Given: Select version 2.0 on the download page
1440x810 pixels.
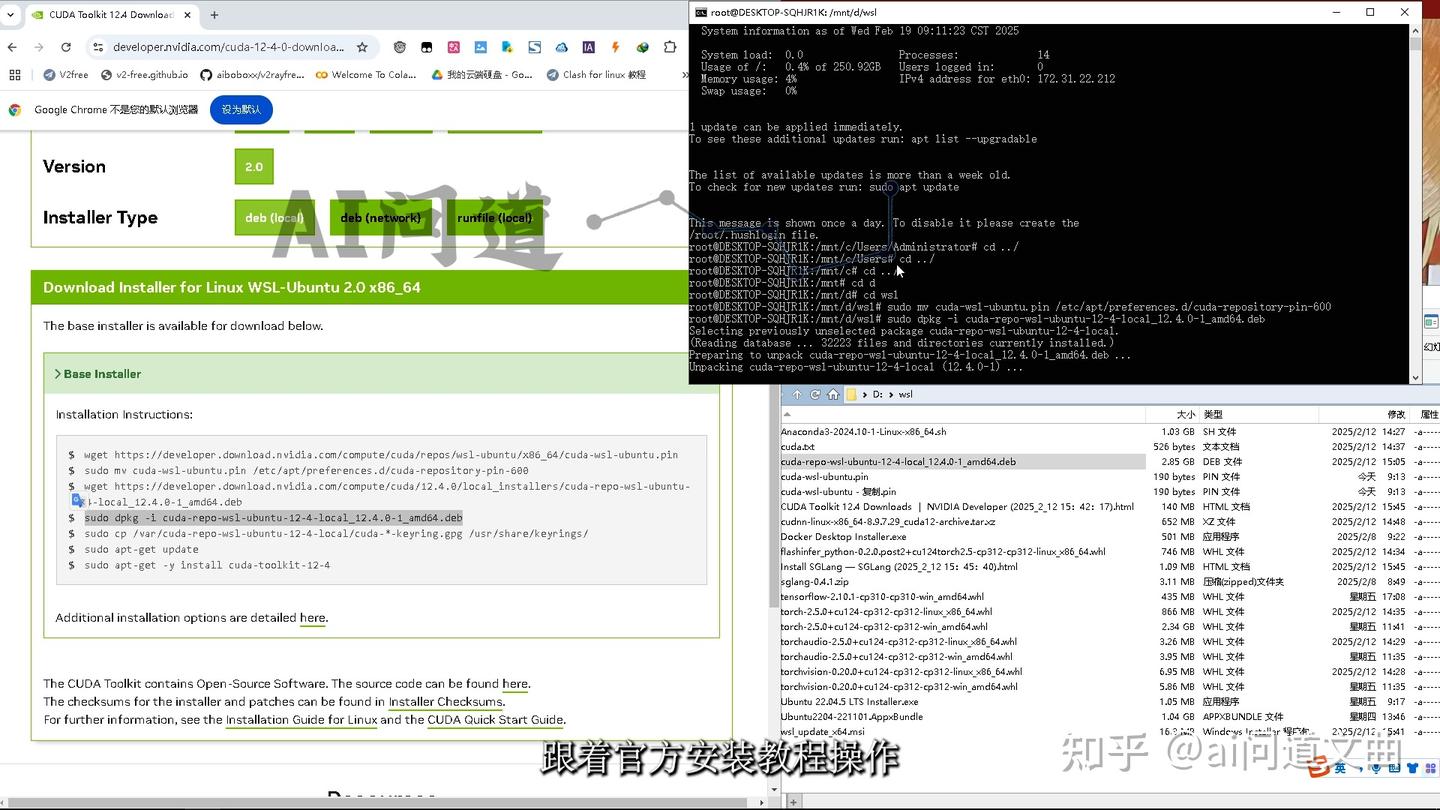Looking at the screenshot, I should [x=253, y=166].
